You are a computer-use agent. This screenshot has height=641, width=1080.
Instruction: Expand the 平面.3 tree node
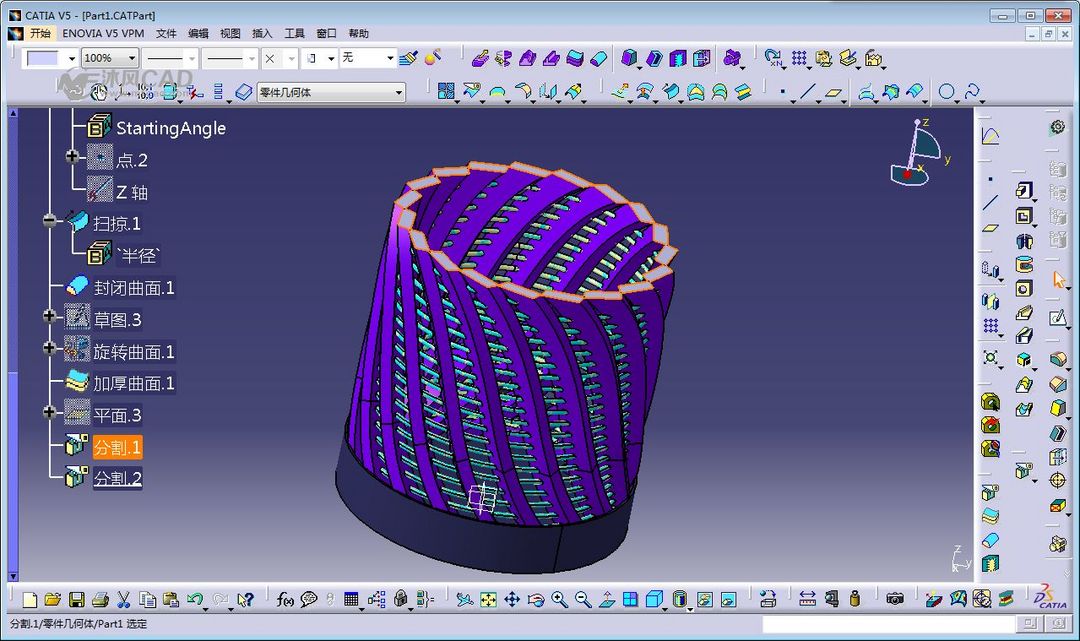pyautogui.click(x=49, y=412)
